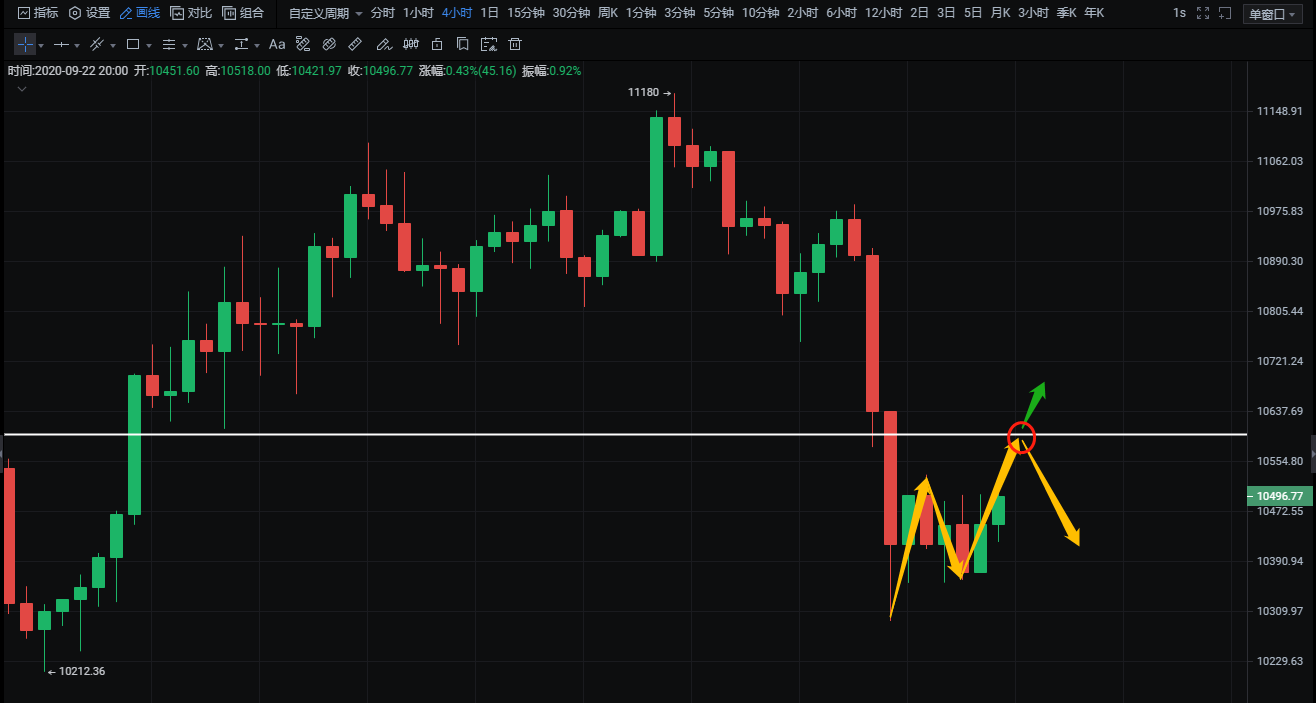Toggle the 组合 combination view
The width and height of the screenshot is (1316, 703).
pos(243,13)
